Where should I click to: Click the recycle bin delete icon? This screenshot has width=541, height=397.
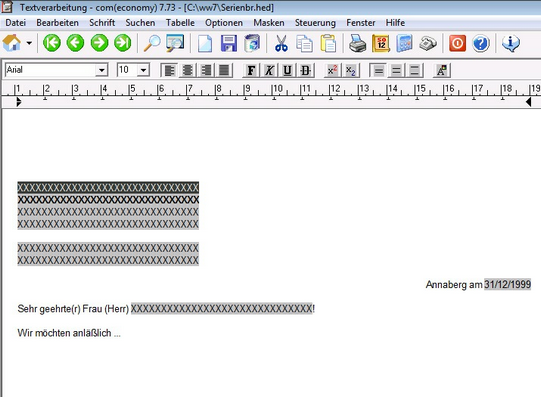click(x=252, y=43)
